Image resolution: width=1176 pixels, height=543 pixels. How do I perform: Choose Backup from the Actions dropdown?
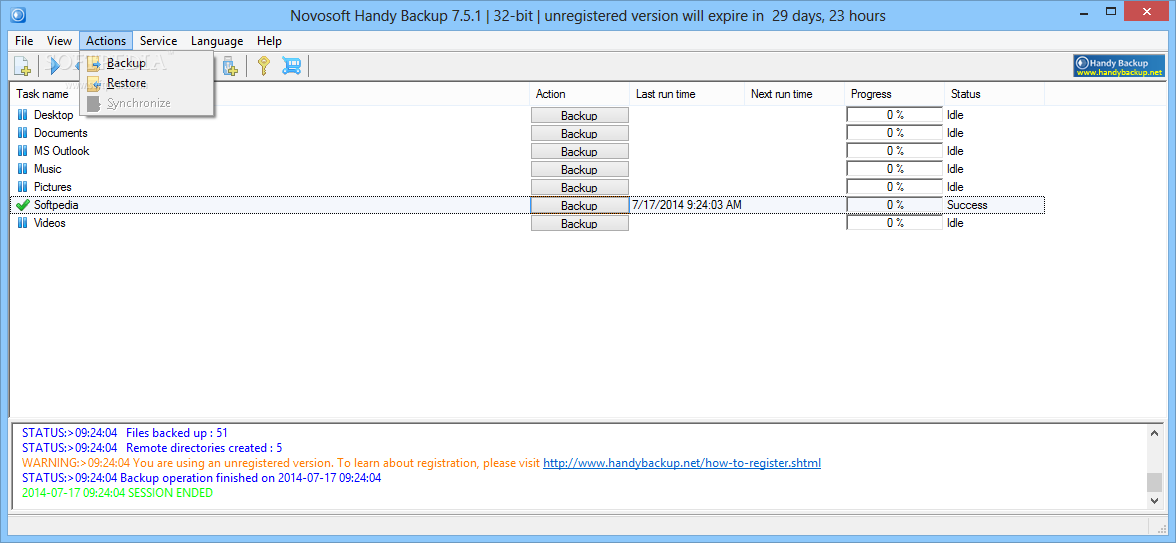point(147,64)
